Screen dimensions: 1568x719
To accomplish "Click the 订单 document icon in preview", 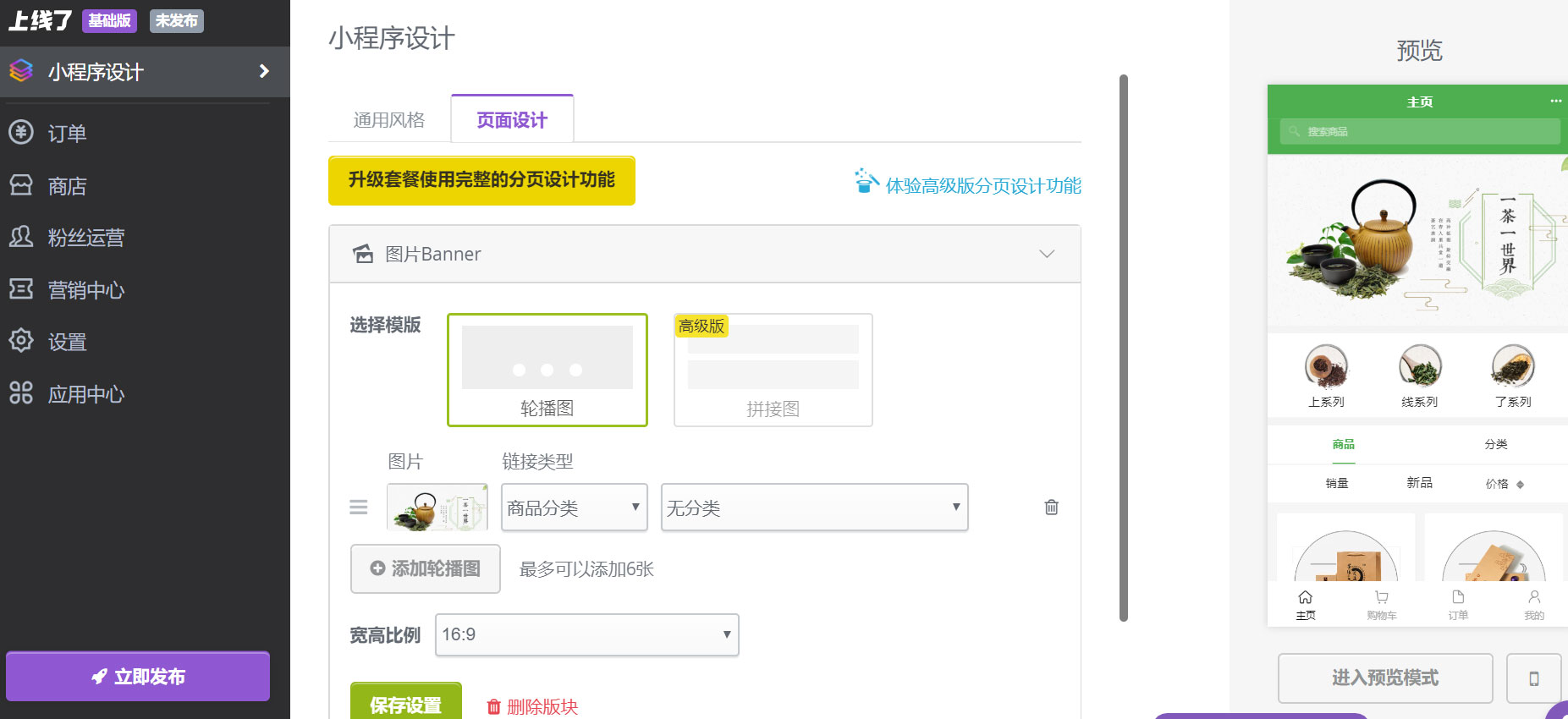I will (1458, 597).
